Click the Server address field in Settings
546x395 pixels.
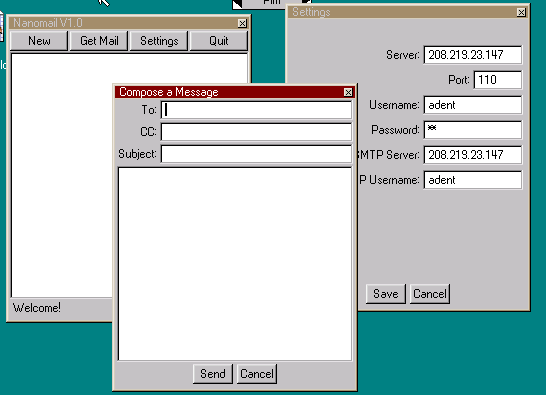click(x=473, y=55)
